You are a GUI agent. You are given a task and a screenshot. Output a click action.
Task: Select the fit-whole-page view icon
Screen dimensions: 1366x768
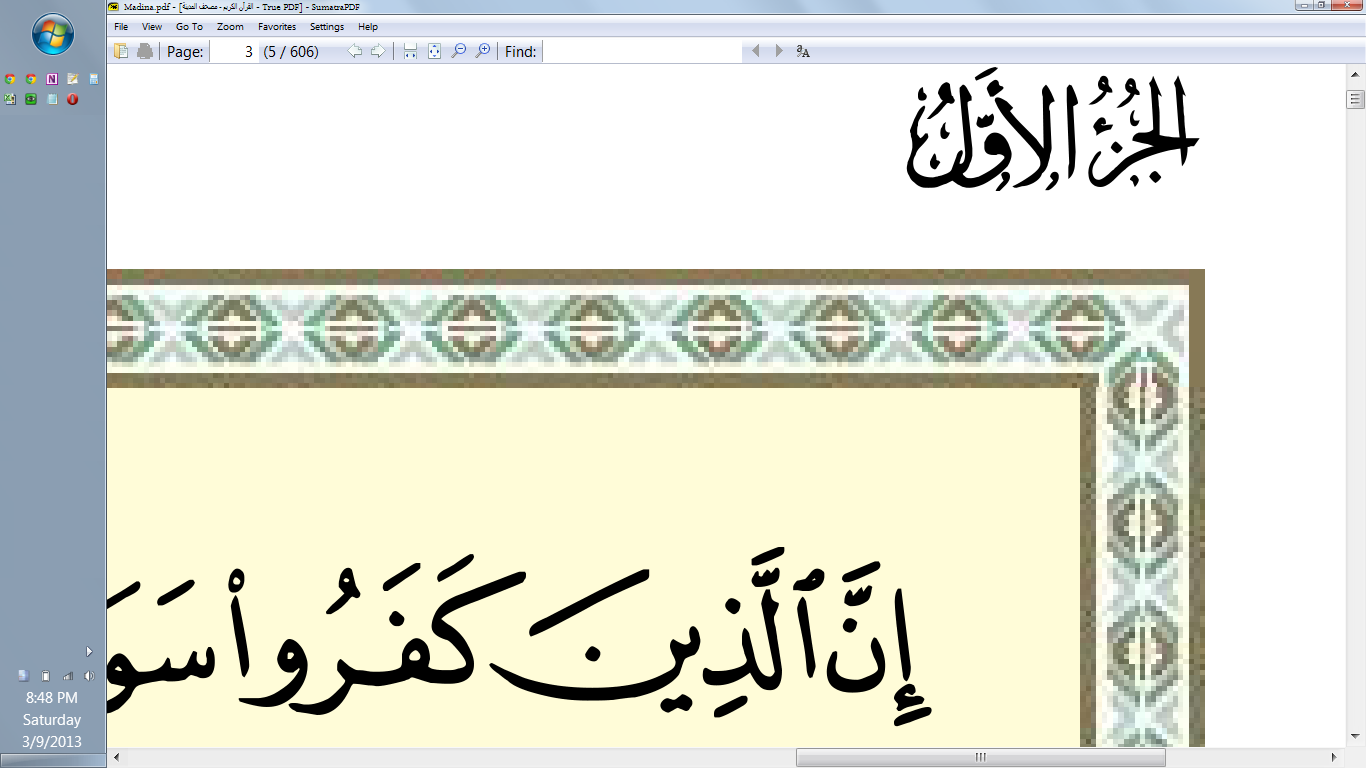[x=433, y=51]
